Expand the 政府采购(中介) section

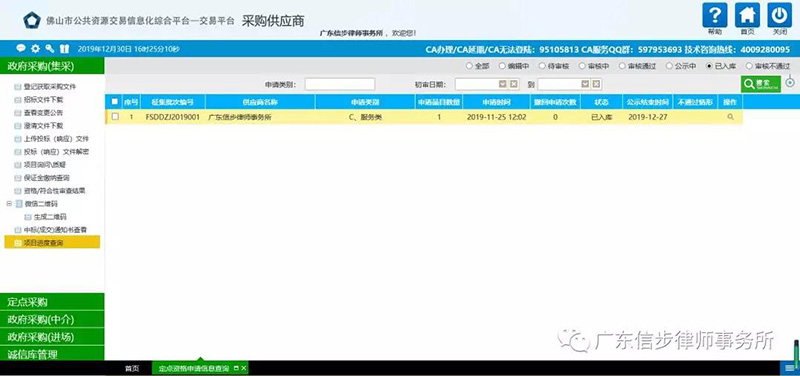click(52, 319)
